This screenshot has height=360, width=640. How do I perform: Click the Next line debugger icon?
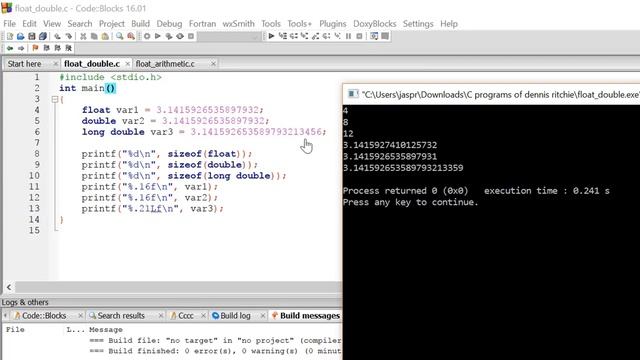[293, 36]
